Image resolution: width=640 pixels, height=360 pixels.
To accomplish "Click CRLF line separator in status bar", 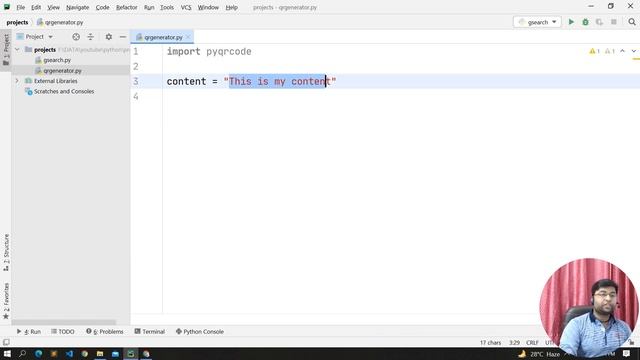I will (532, 342).
